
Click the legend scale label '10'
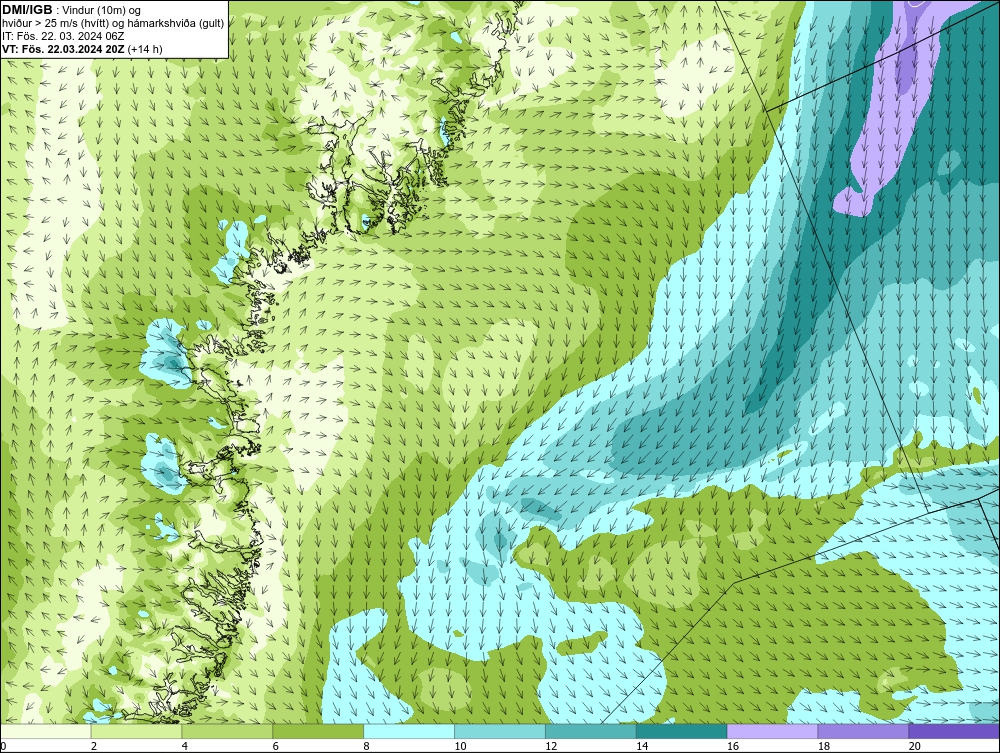(460, 746)
